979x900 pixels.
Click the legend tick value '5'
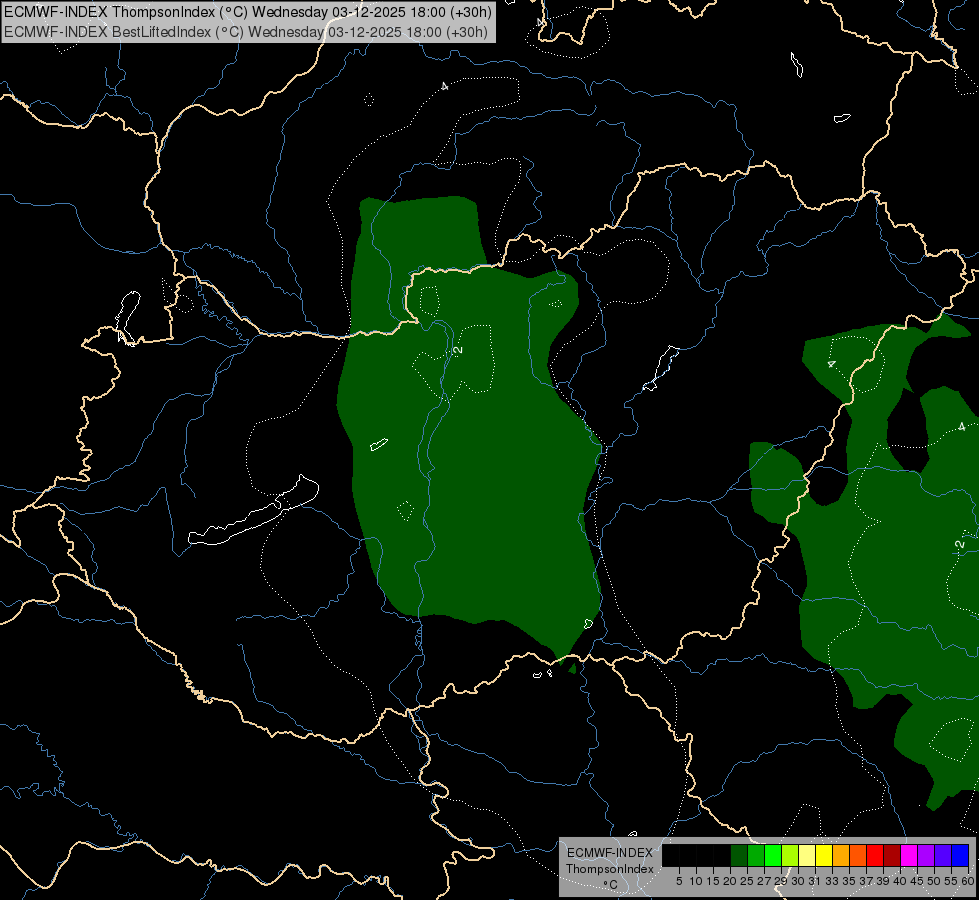679,881
